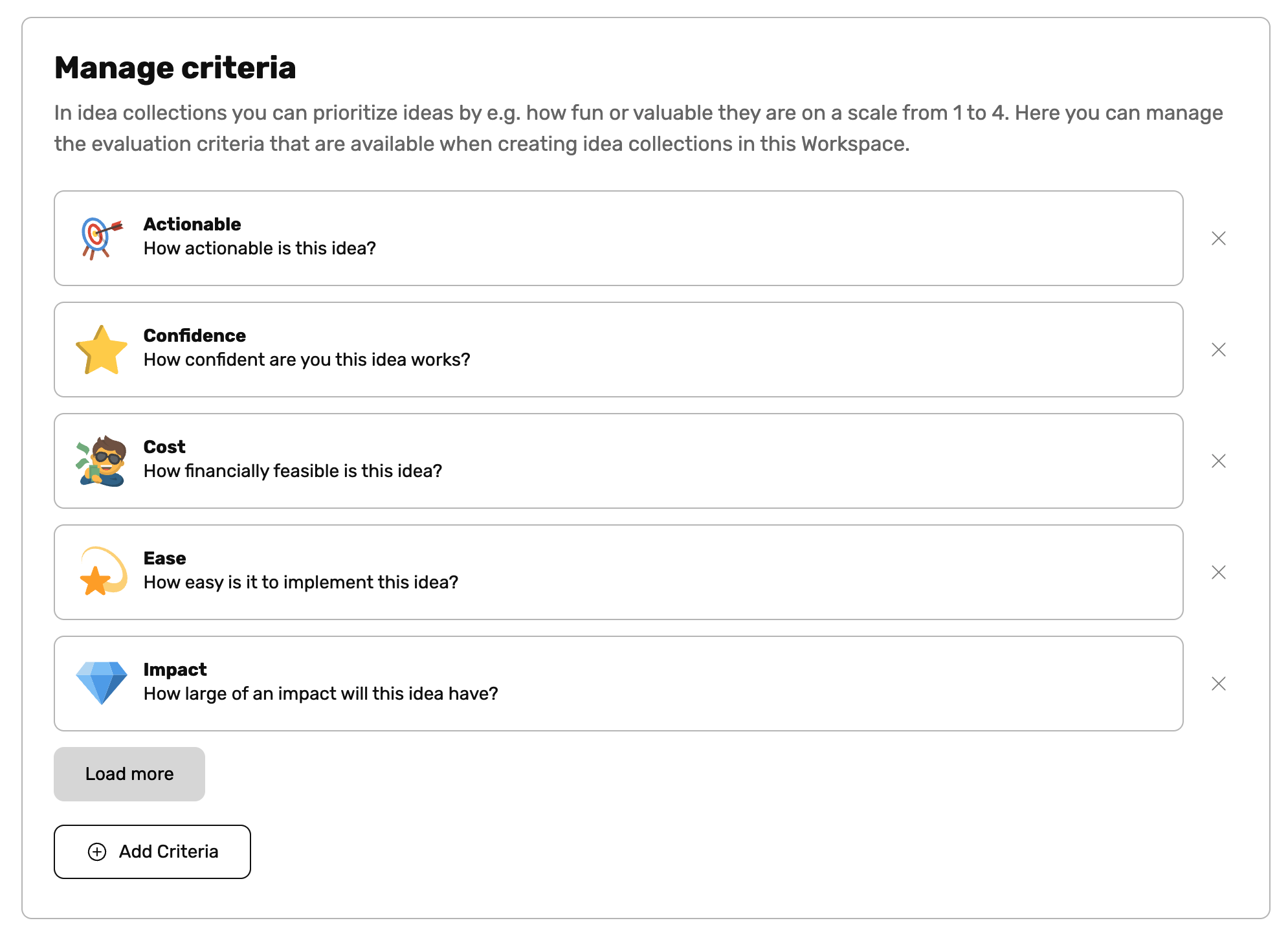Delete the Confidence criterion using the X
Viewport: 1288px width, 936px height.
[x=1219, y=350]
